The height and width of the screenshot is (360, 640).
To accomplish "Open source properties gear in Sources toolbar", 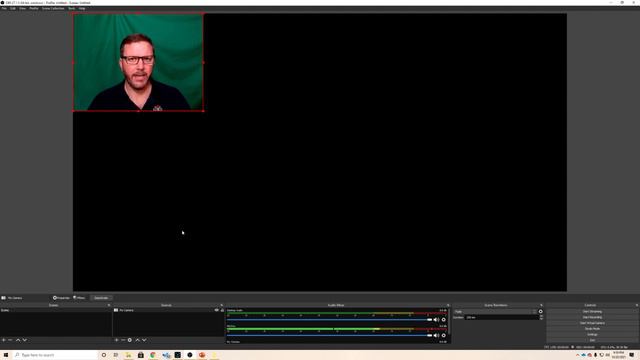I will coord(130,340).
